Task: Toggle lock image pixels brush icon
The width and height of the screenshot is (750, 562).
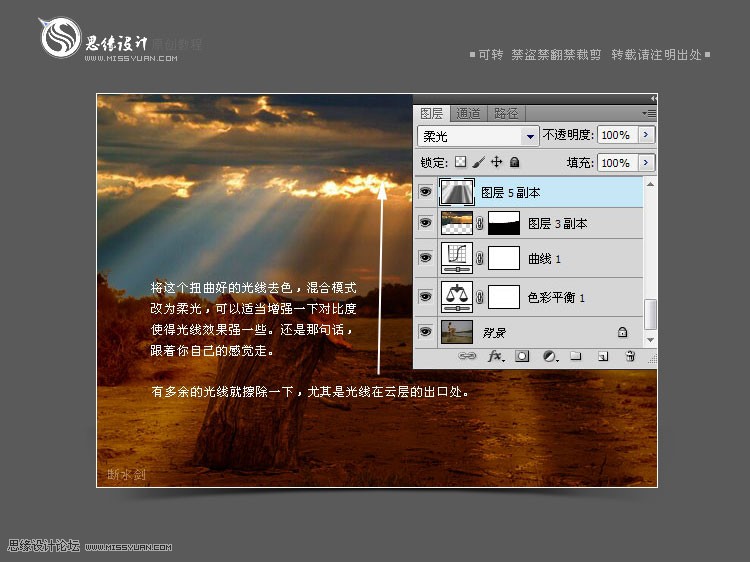Action: (478, 162)
